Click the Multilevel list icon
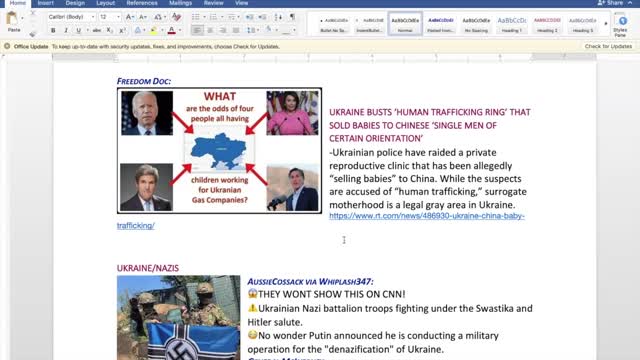 tap(231, 17)
